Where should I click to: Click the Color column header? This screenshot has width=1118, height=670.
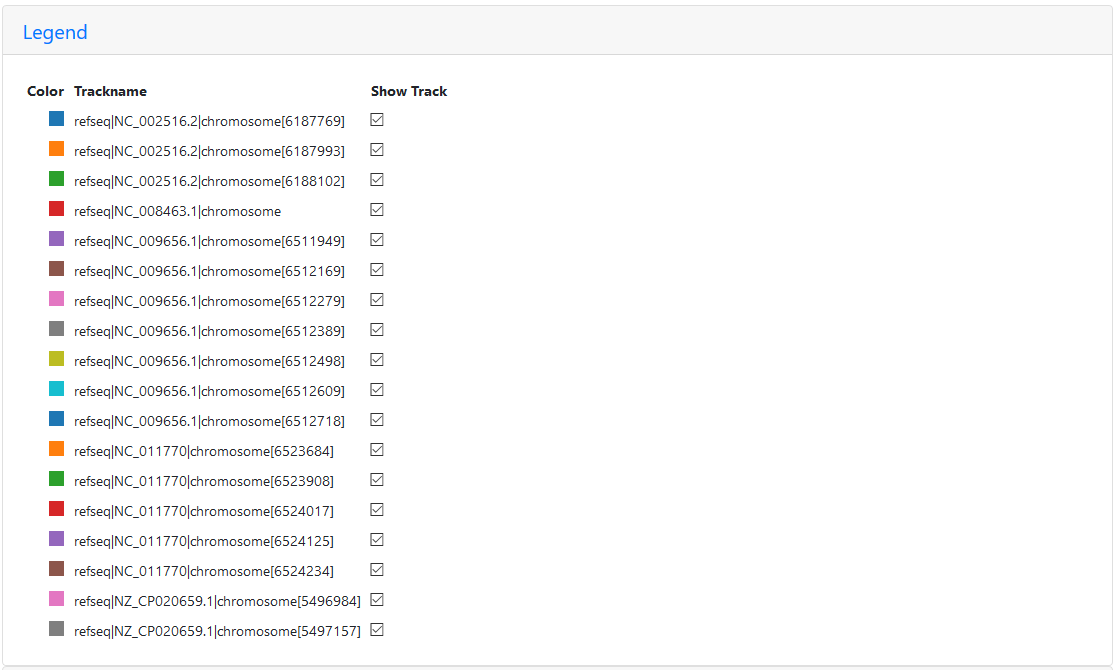point(46,91)
